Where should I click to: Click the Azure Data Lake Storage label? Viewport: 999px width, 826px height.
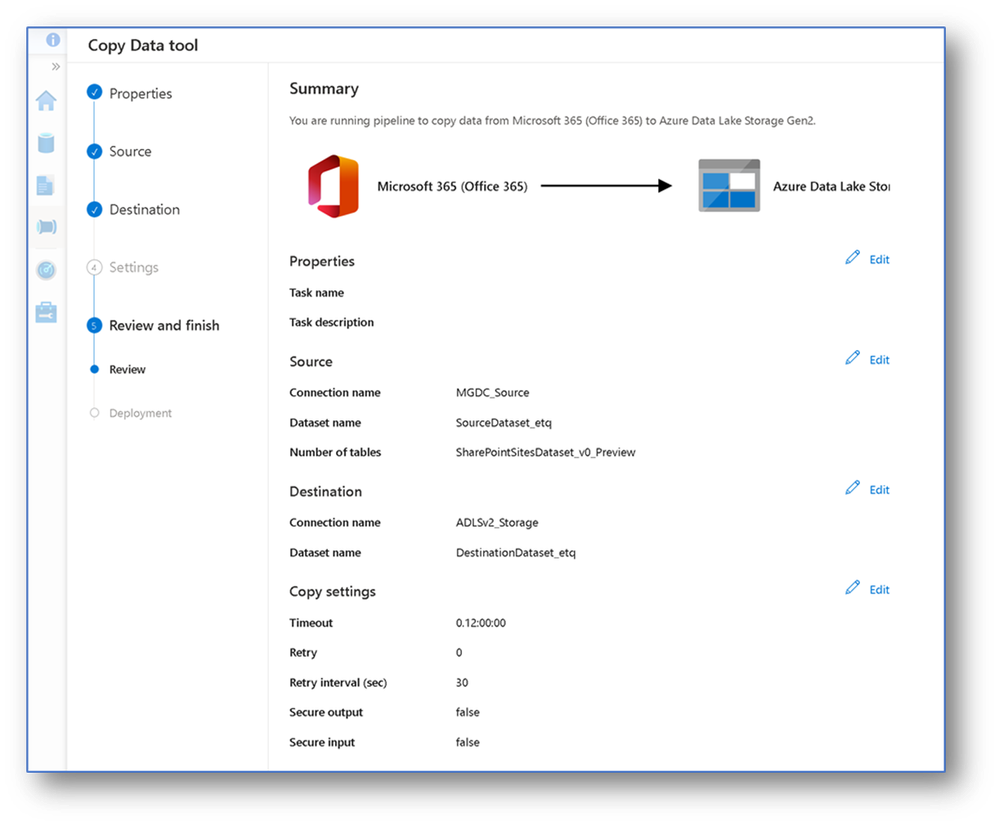pyautogui.click(x=831, y=187)
